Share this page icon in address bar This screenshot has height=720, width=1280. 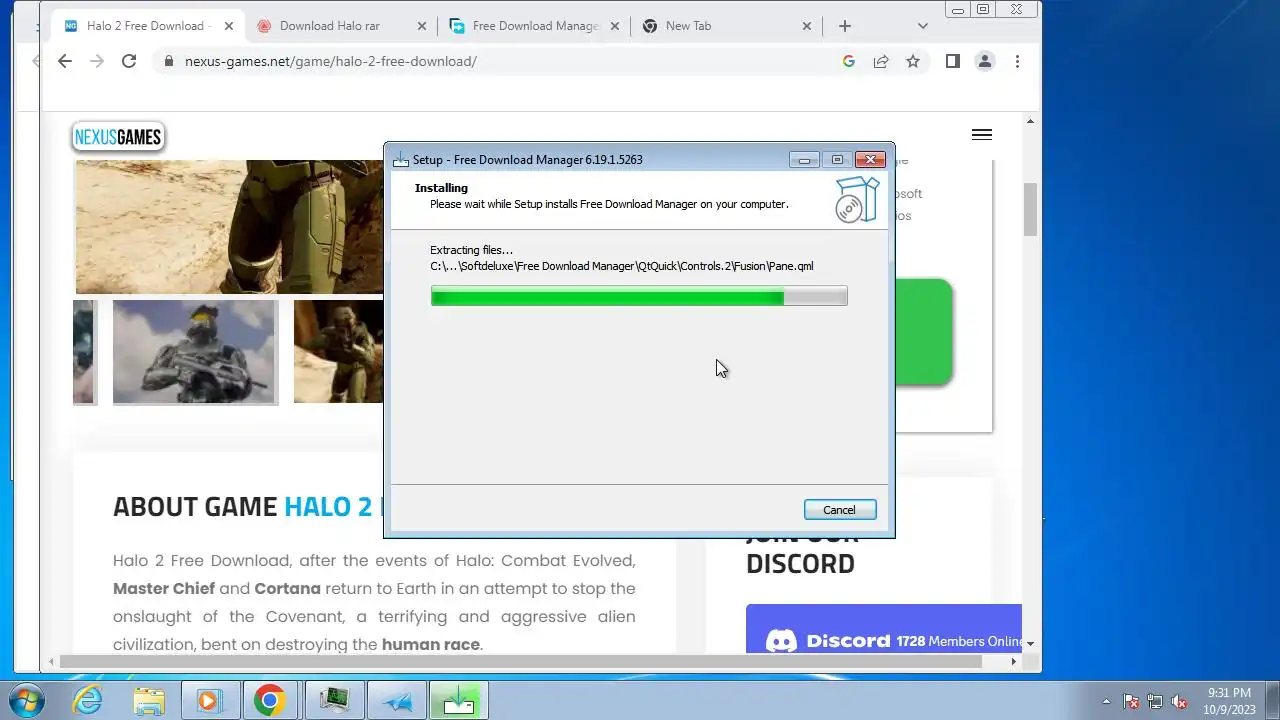pyautogui.click(x=881, y=61)
